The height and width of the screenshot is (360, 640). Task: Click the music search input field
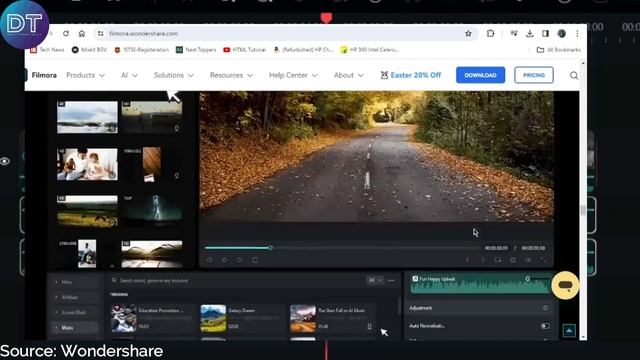click(x=237, y=280)
